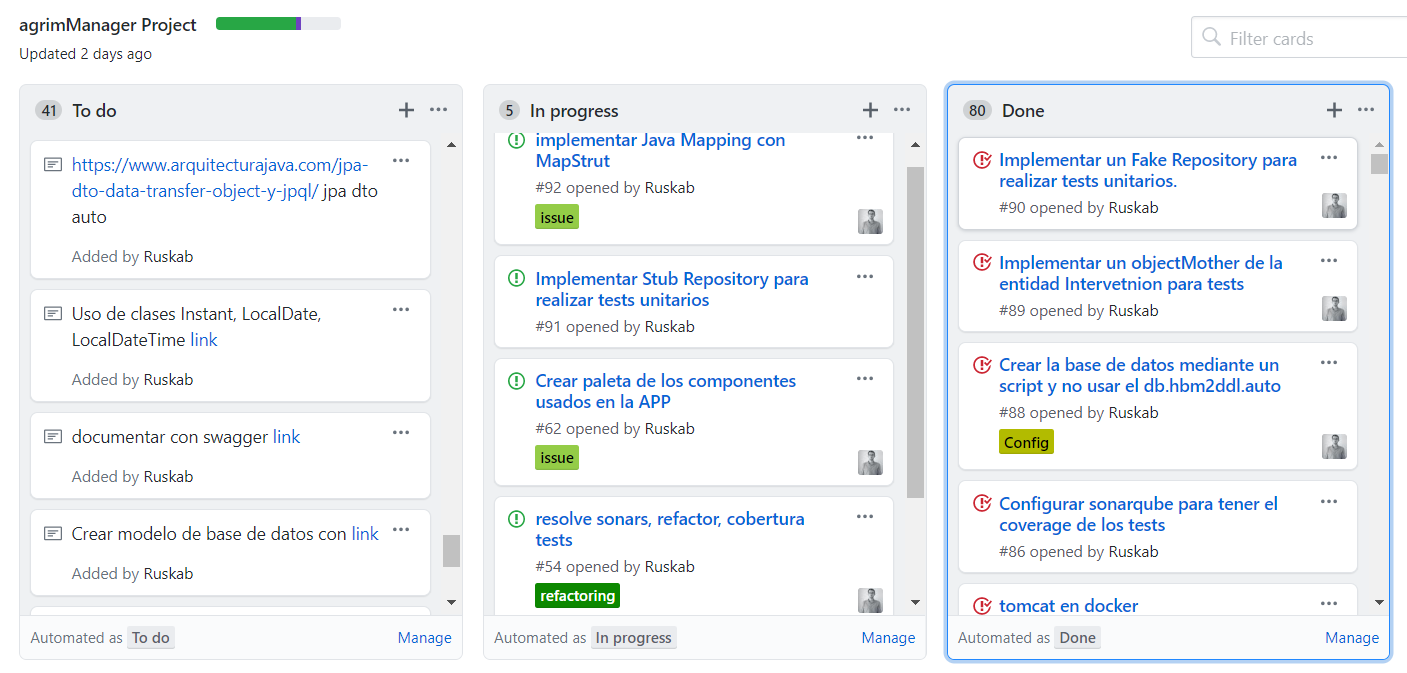Image resolution: width=1407 pixels, height=673 pixels.
Task: Click open issue icon on Stub Repository card
Action: (516, 279)
